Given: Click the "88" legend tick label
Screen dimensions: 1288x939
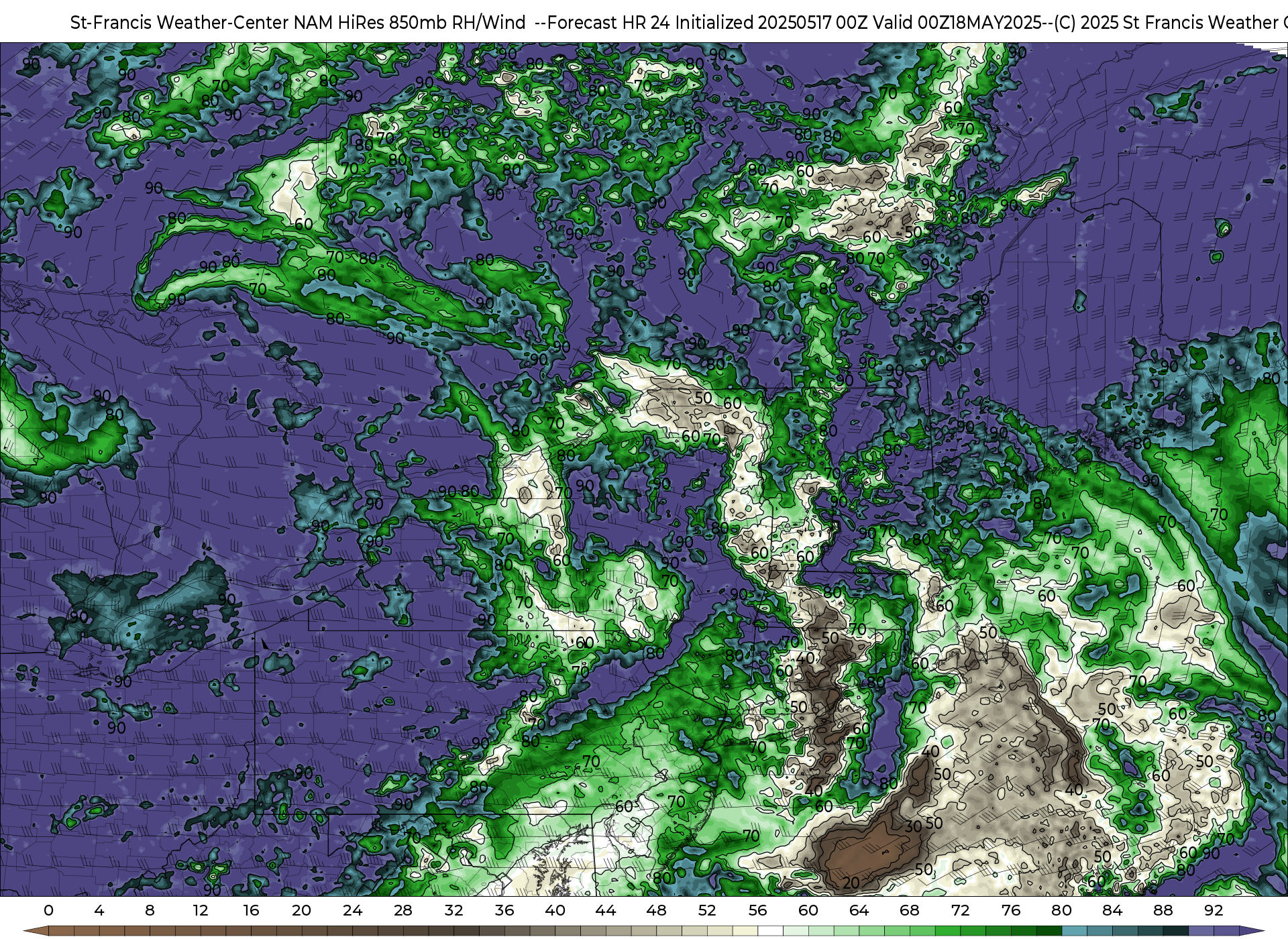Looking at the screenshot, I should (1163, 910).
